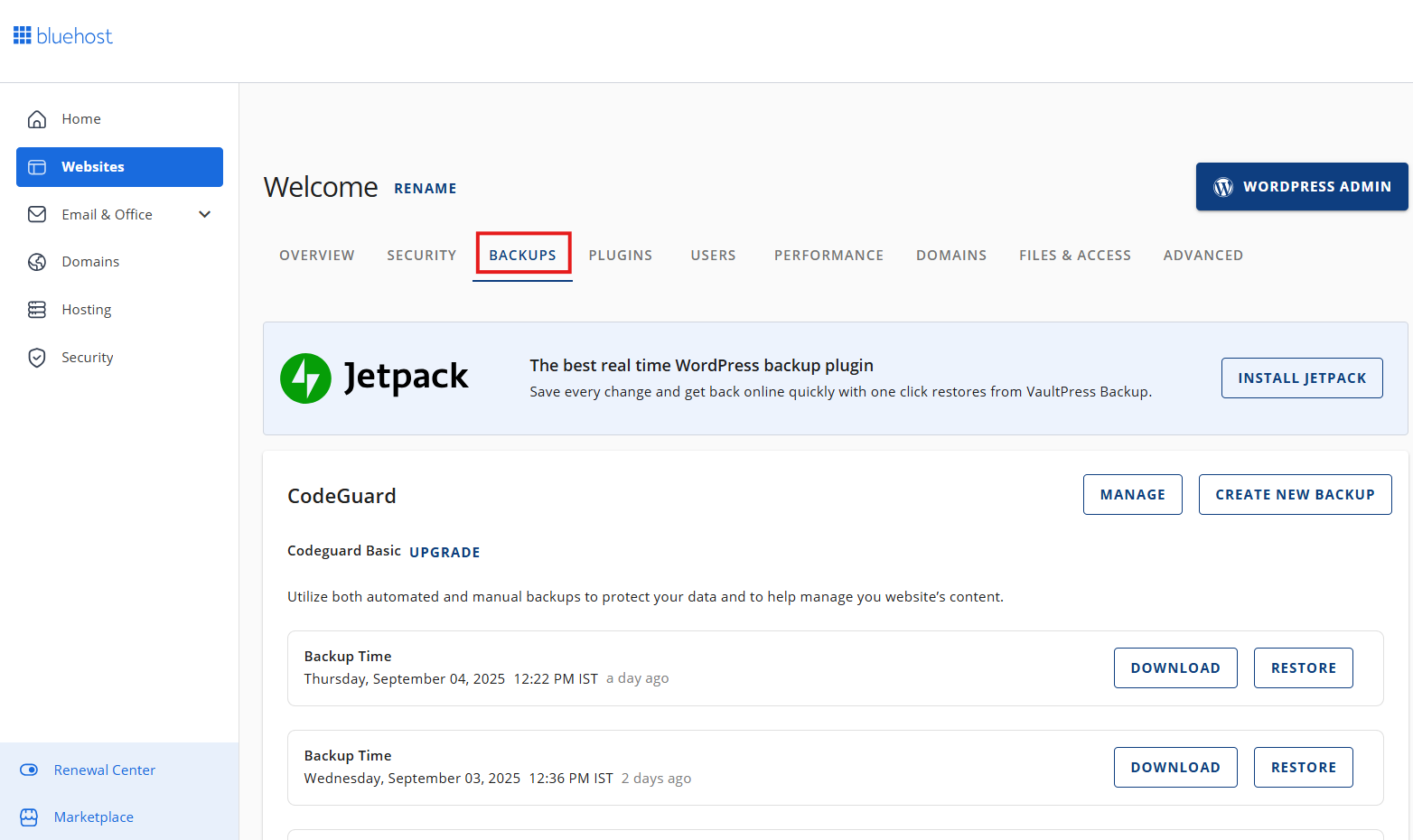
Task: Click Create New Backup
Action: pyautogui.click(x=1295, y=494)
